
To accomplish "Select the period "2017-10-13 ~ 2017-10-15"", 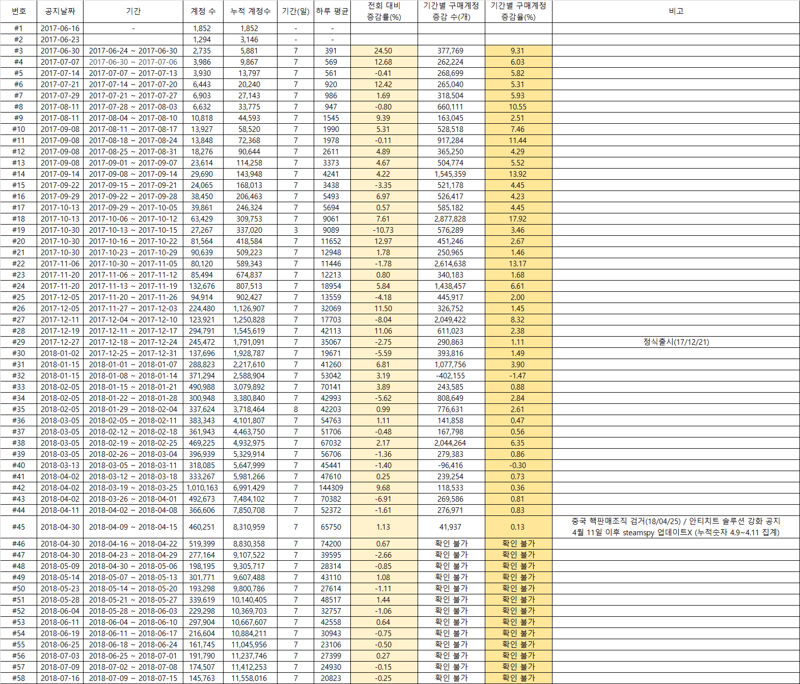I will (x=133, y=230).
